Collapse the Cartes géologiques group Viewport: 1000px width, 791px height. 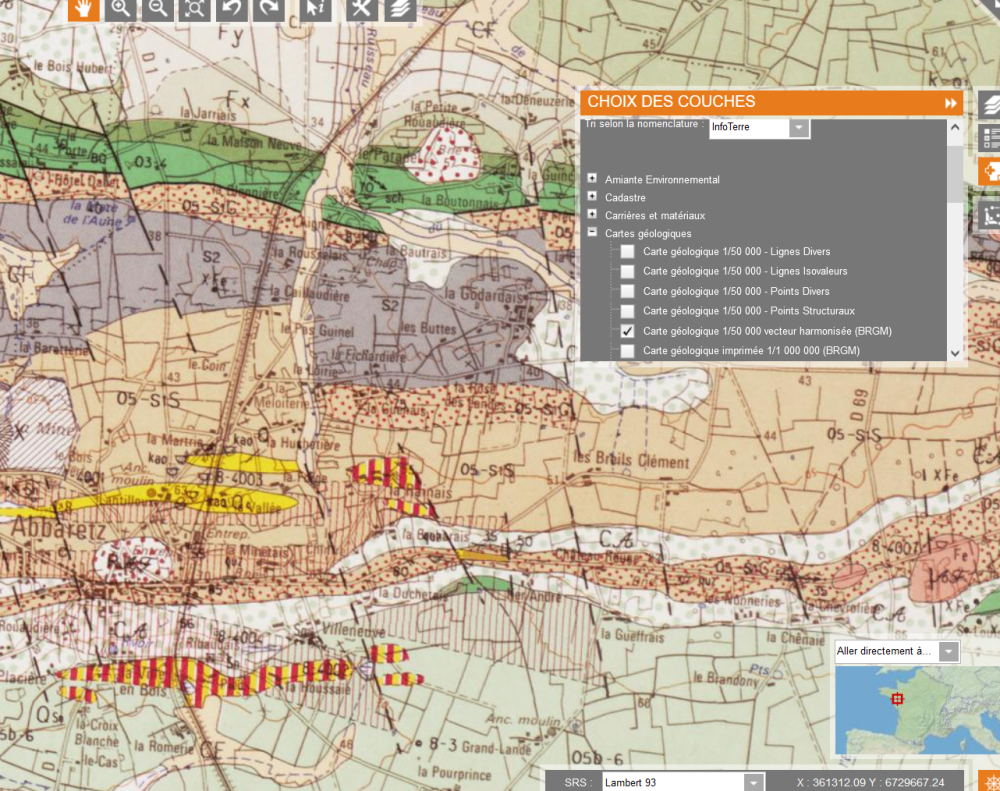[593, 232]
